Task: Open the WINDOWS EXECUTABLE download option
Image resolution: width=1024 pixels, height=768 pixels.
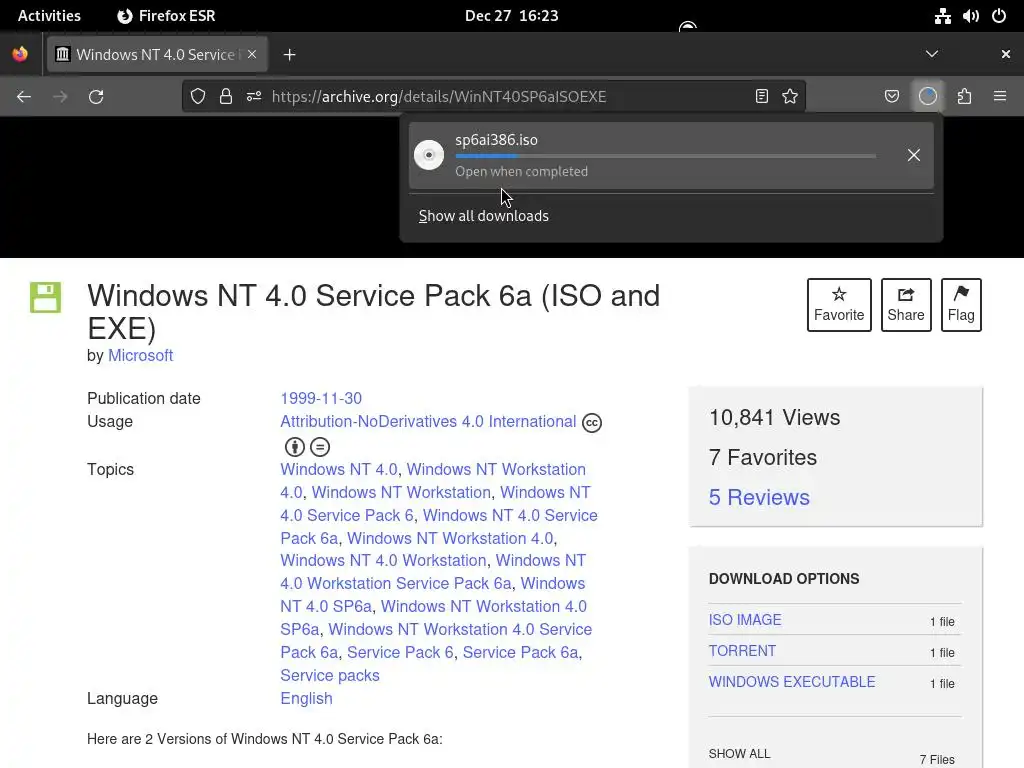Action: (792, 682)
